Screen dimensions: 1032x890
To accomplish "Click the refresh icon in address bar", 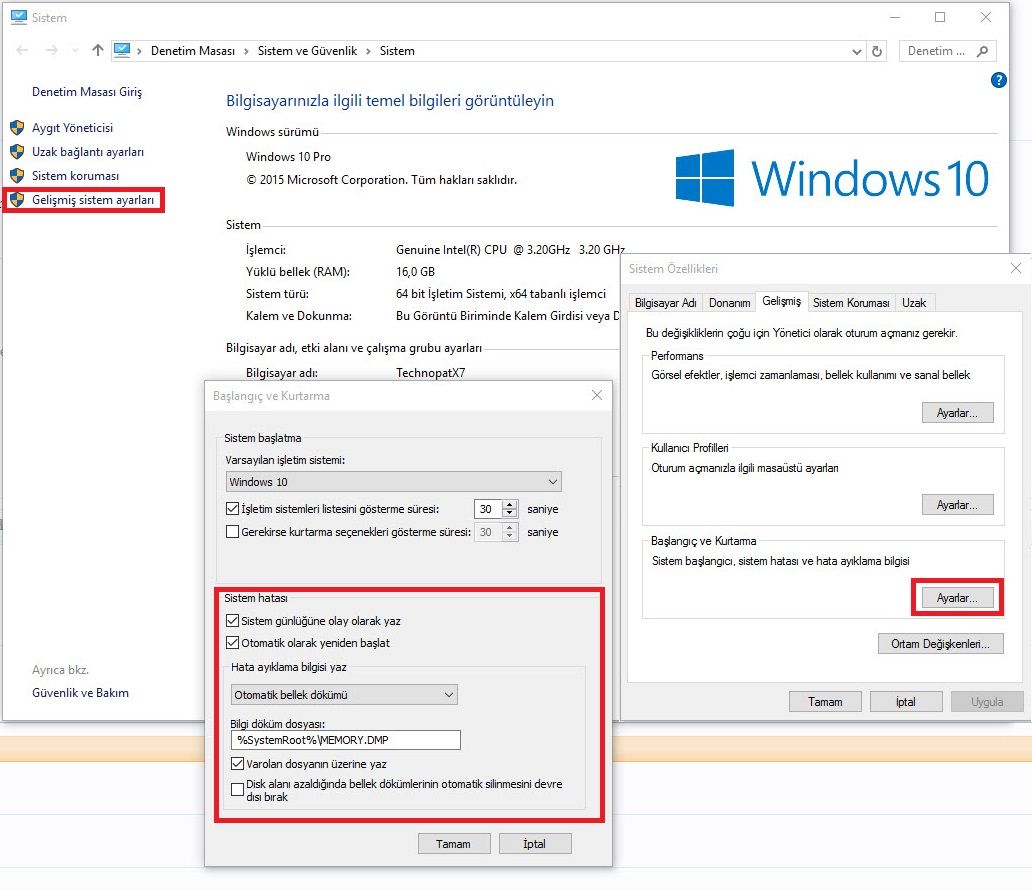I will (877, 51).
